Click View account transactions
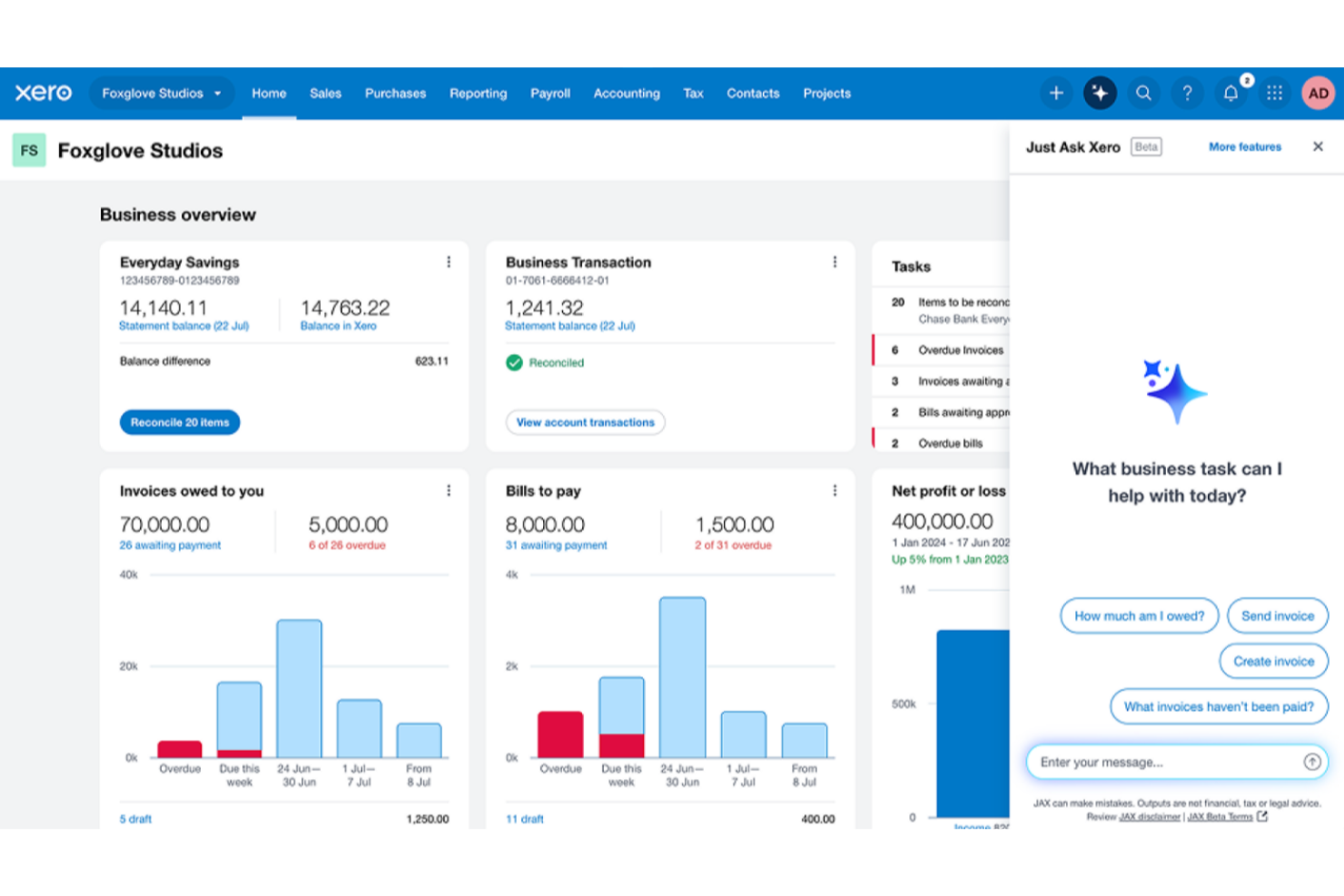1344x896 pixels. [x=585, y=422]
